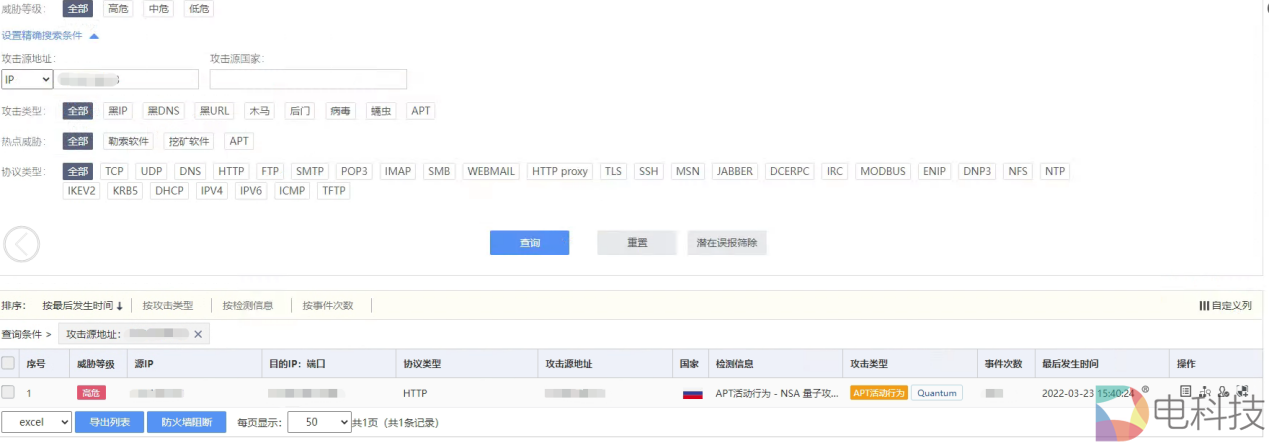The height and width of the screenshot is (448, 1269).
Task: Select attack type 病毒
Action: tap(340, 111)
